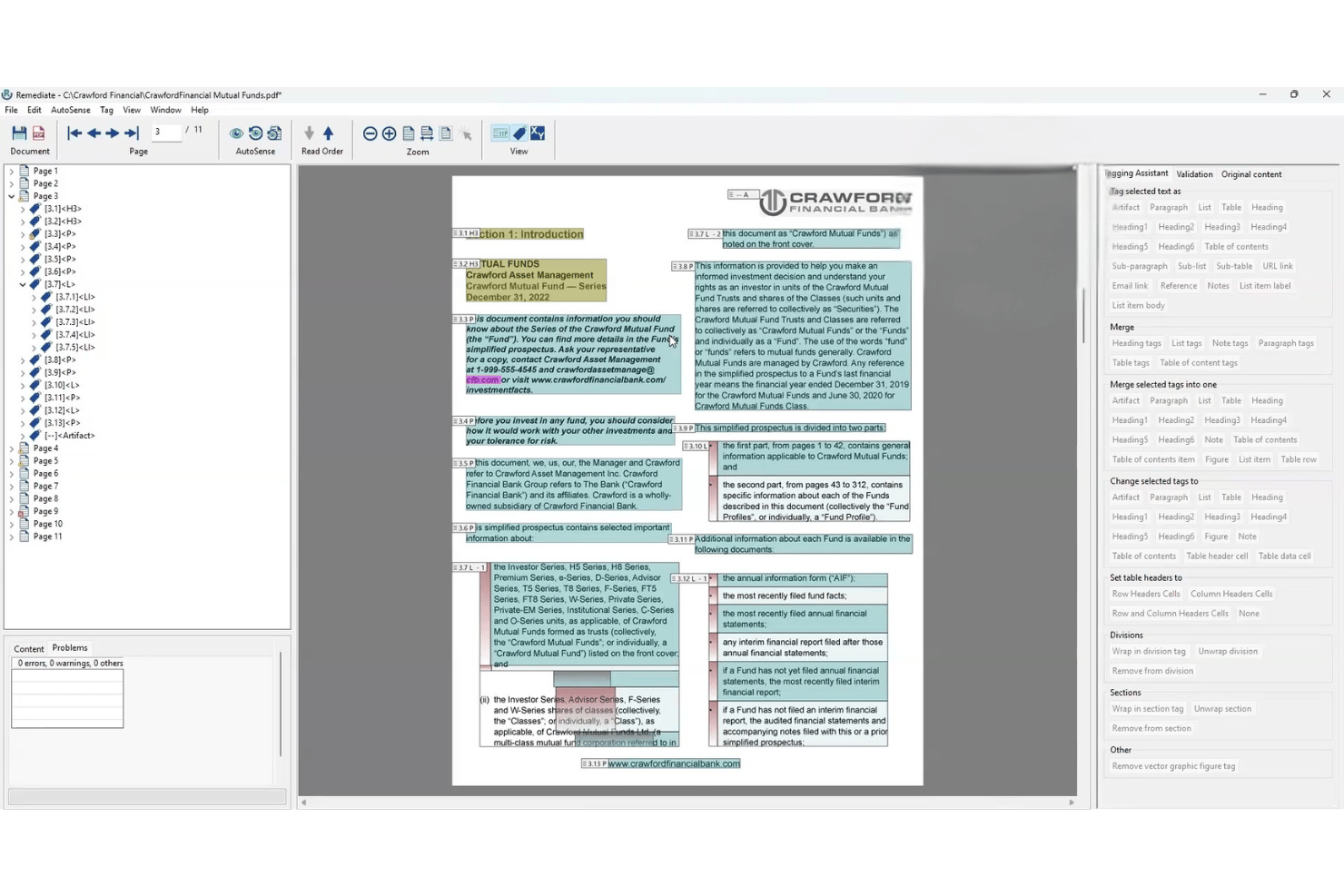Collapse the [3.7]<L> list node
1344x896 pixels.
pyautogui.click(x=23, y=284)
